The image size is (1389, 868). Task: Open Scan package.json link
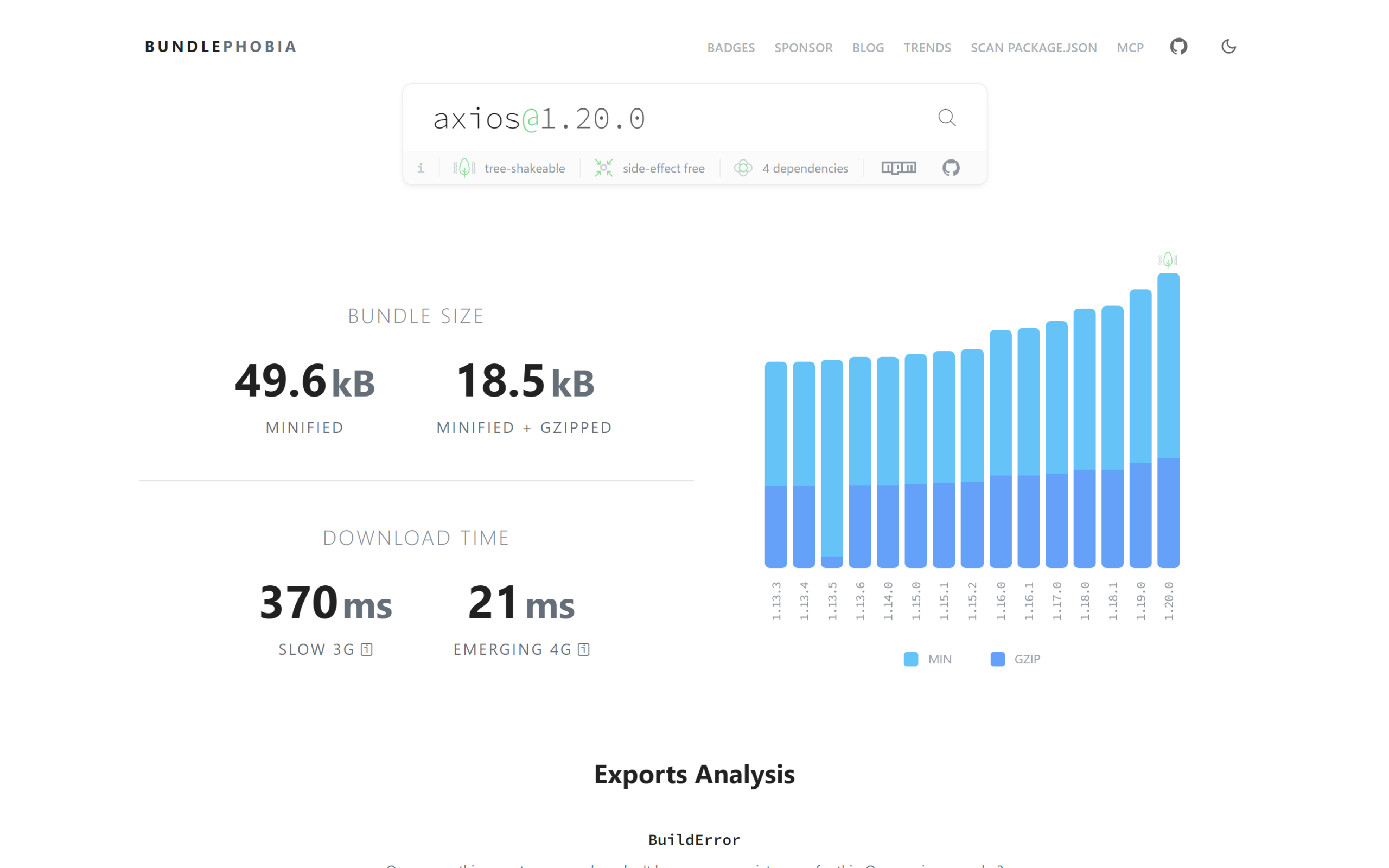point(1033,48)
